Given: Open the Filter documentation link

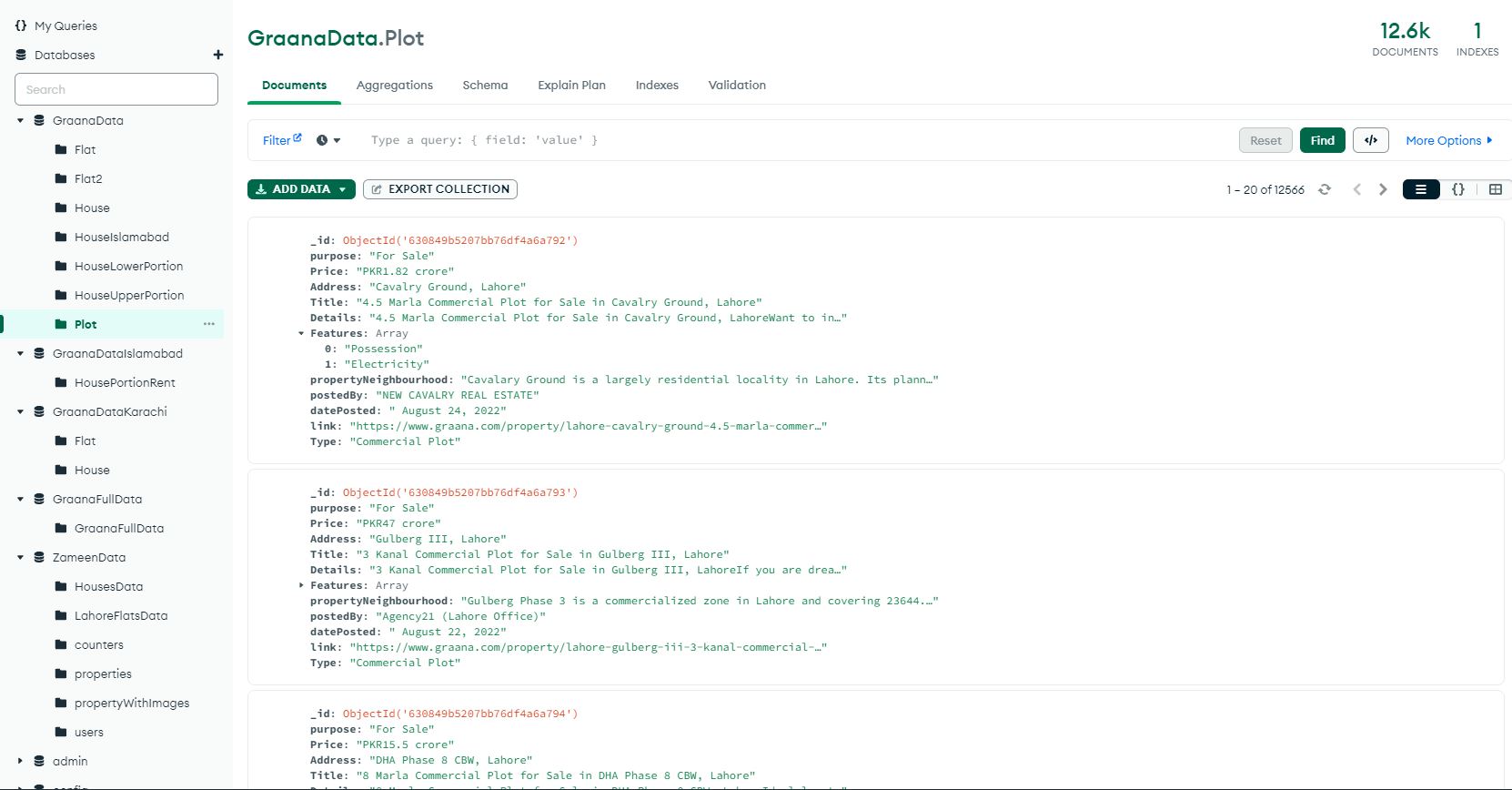Looking at the screenshot, I should pos(282,140).
